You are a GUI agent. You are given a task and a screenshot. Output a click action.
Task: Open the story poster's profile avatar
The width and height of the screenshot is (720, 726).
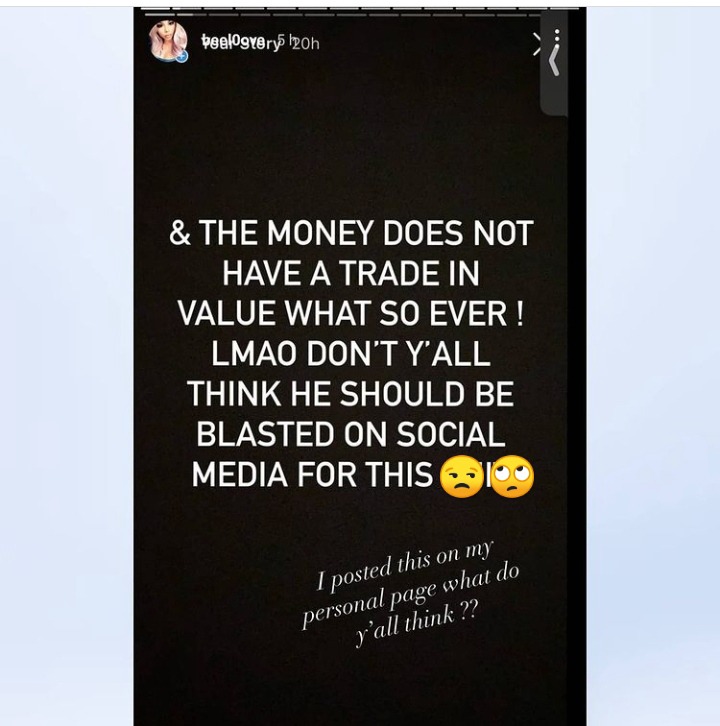pos(167,41)
